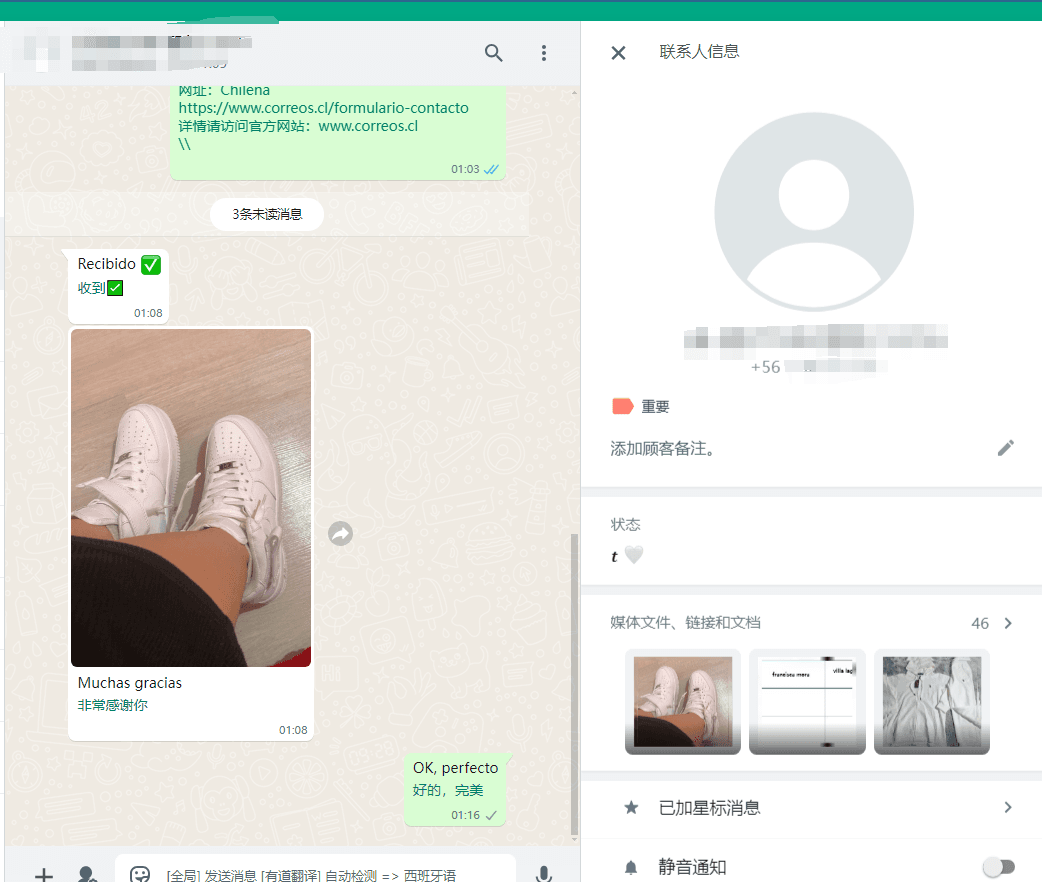The height and width of the screenshot is (882, 1042).
Task: Open the correos.cl contact form link
Action: click(323, 108)
